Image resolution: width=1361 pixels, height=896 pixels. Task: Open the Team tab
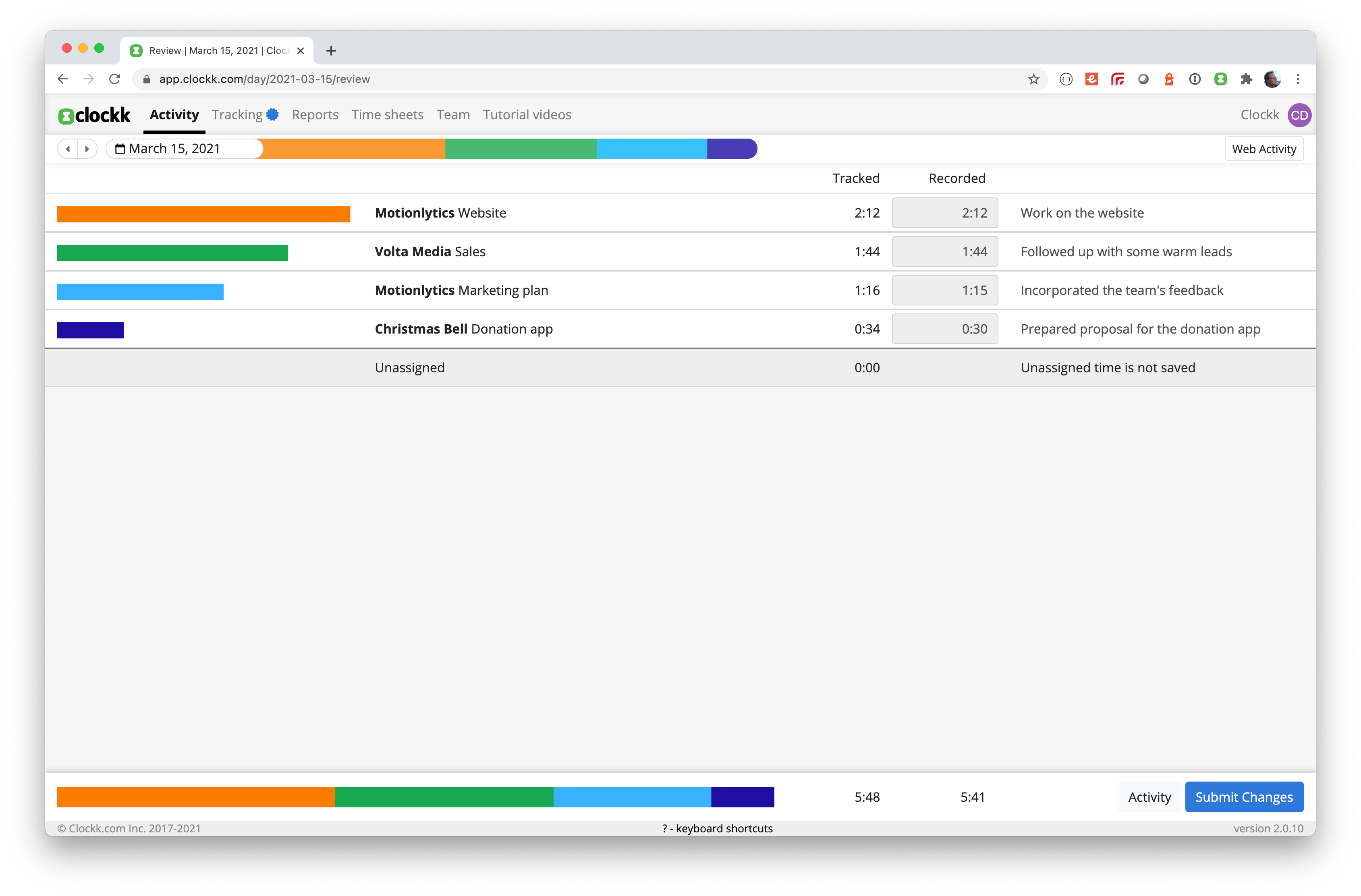453,114
